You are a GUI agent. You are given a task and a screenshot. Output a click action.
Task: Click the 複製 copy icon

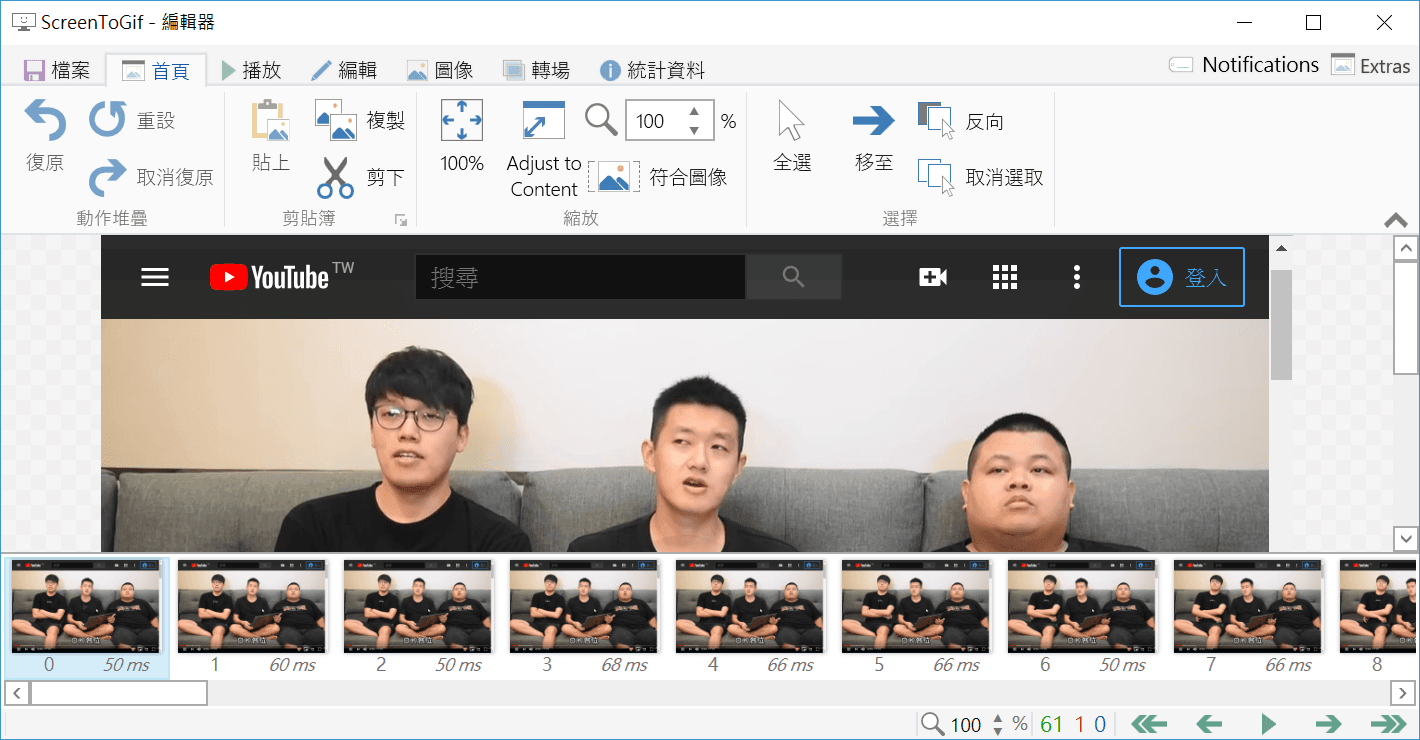[336, 120]
